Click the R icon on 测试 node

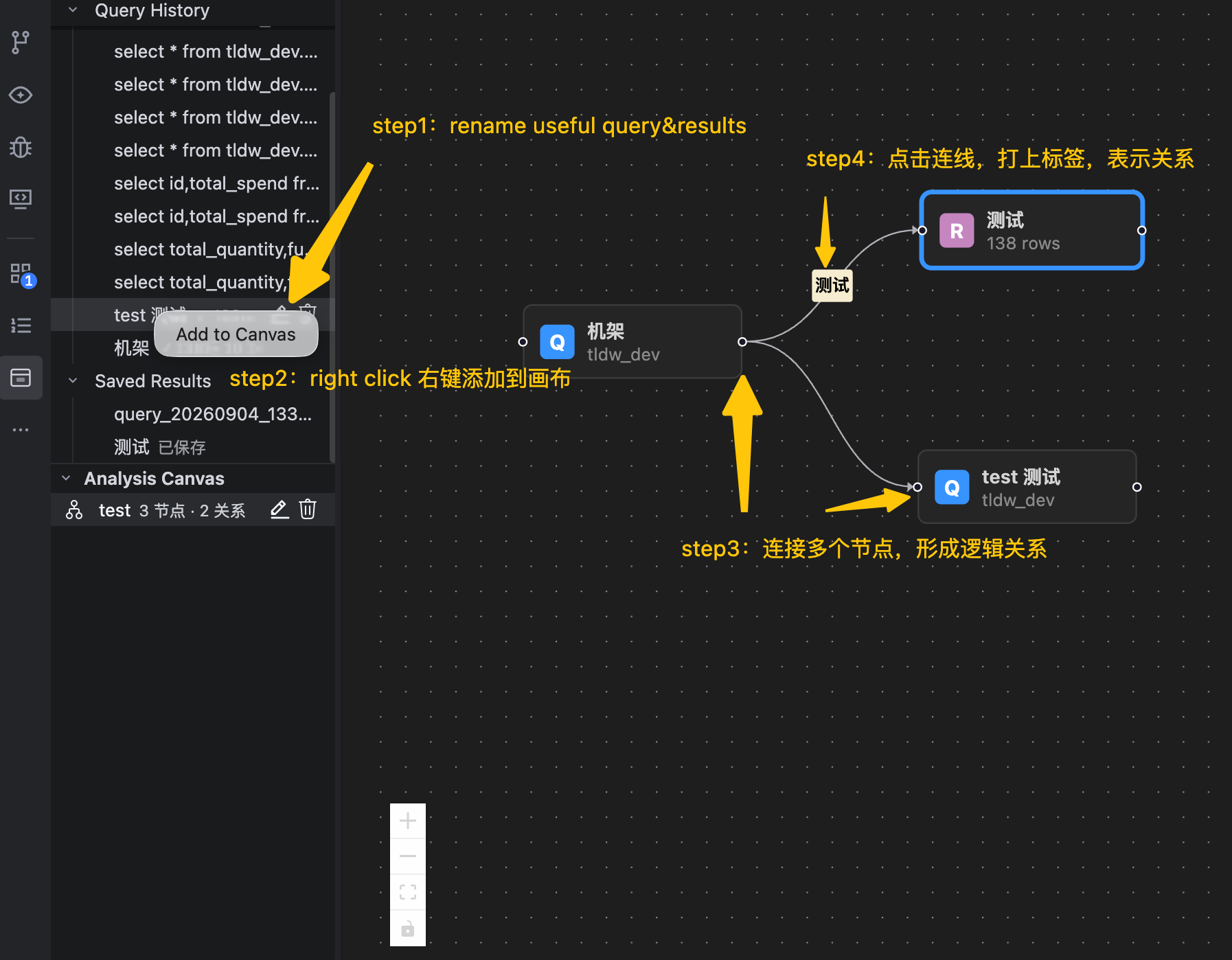(957, 231)
